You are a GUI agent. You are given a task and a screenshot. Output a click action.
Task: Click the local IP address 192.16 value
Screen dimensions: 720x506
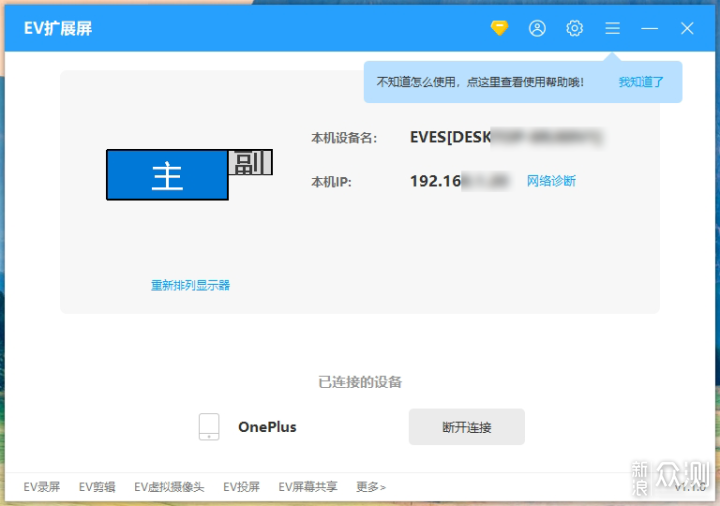[x=460, y=181]
